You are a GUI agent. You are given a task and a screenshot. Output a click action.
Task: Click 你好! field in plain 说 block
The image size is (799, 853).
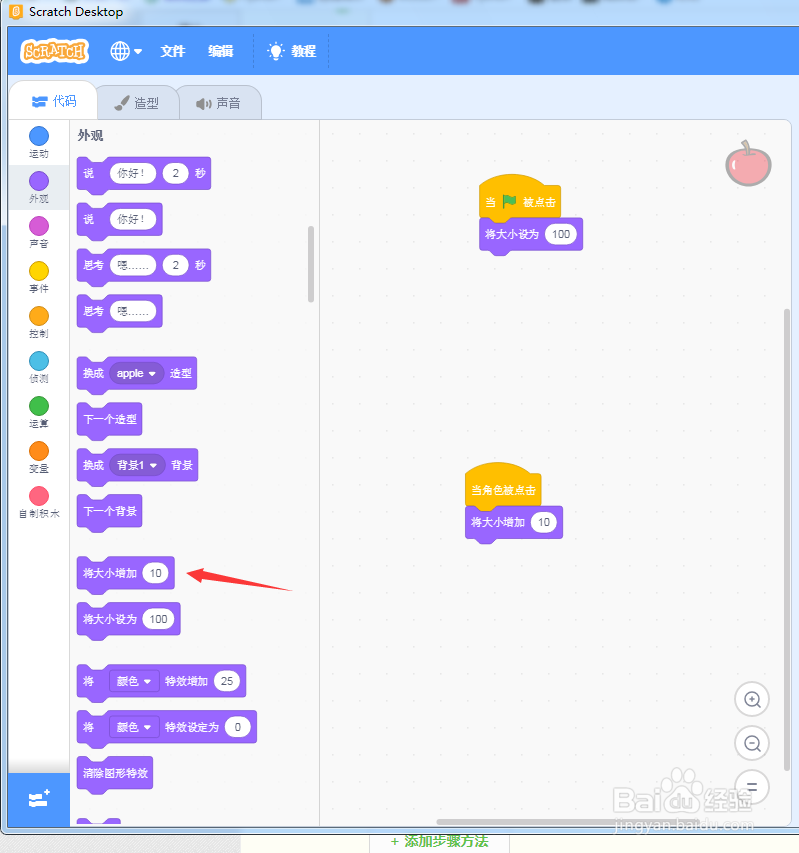[x=133, y=219]
